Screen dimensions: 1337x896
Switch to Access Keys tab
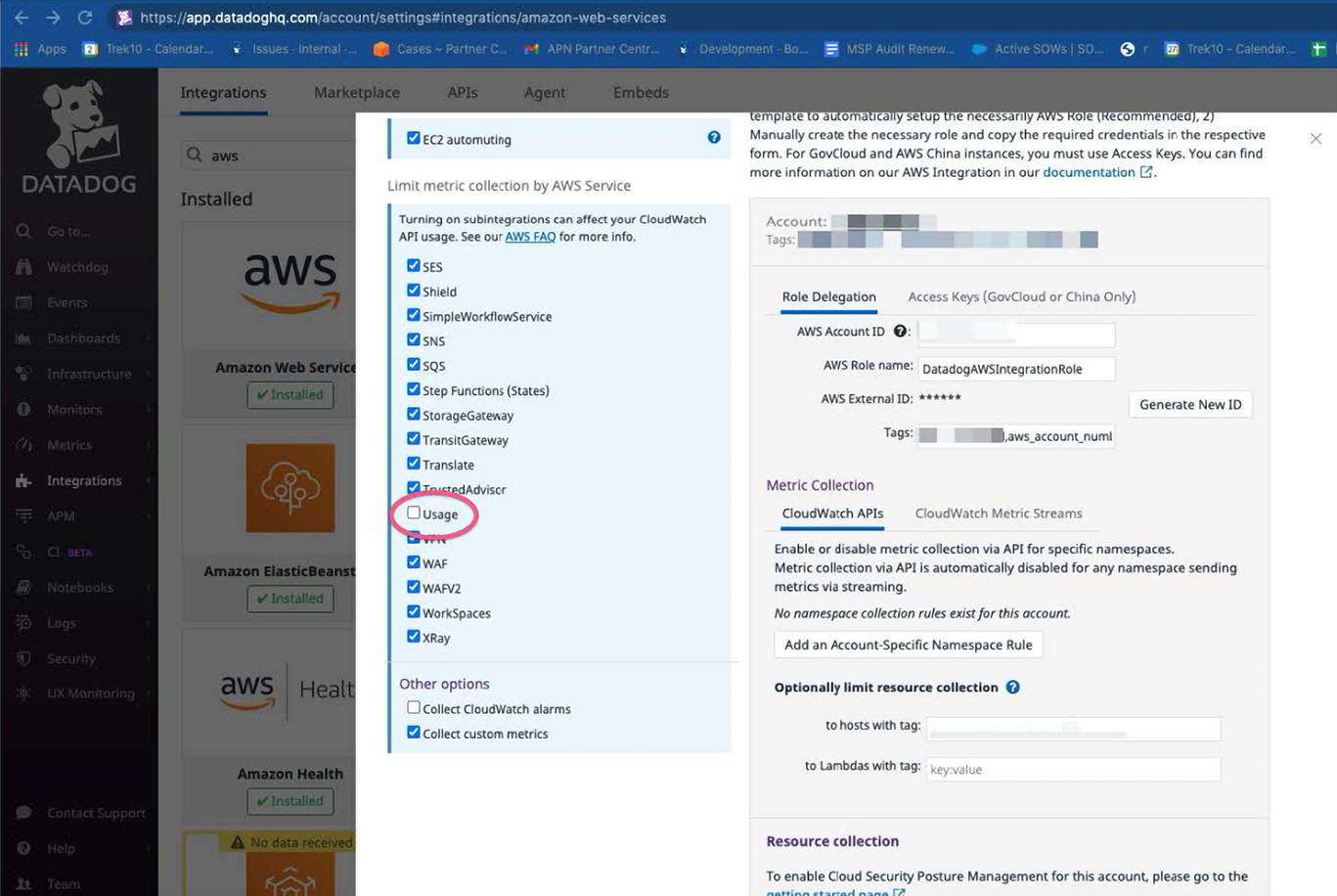1021,296
